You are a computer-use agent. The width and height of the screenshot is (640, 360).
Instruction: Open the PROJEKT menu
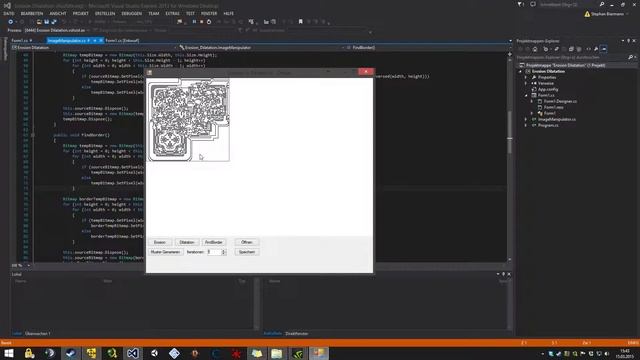tap(80, 13)
